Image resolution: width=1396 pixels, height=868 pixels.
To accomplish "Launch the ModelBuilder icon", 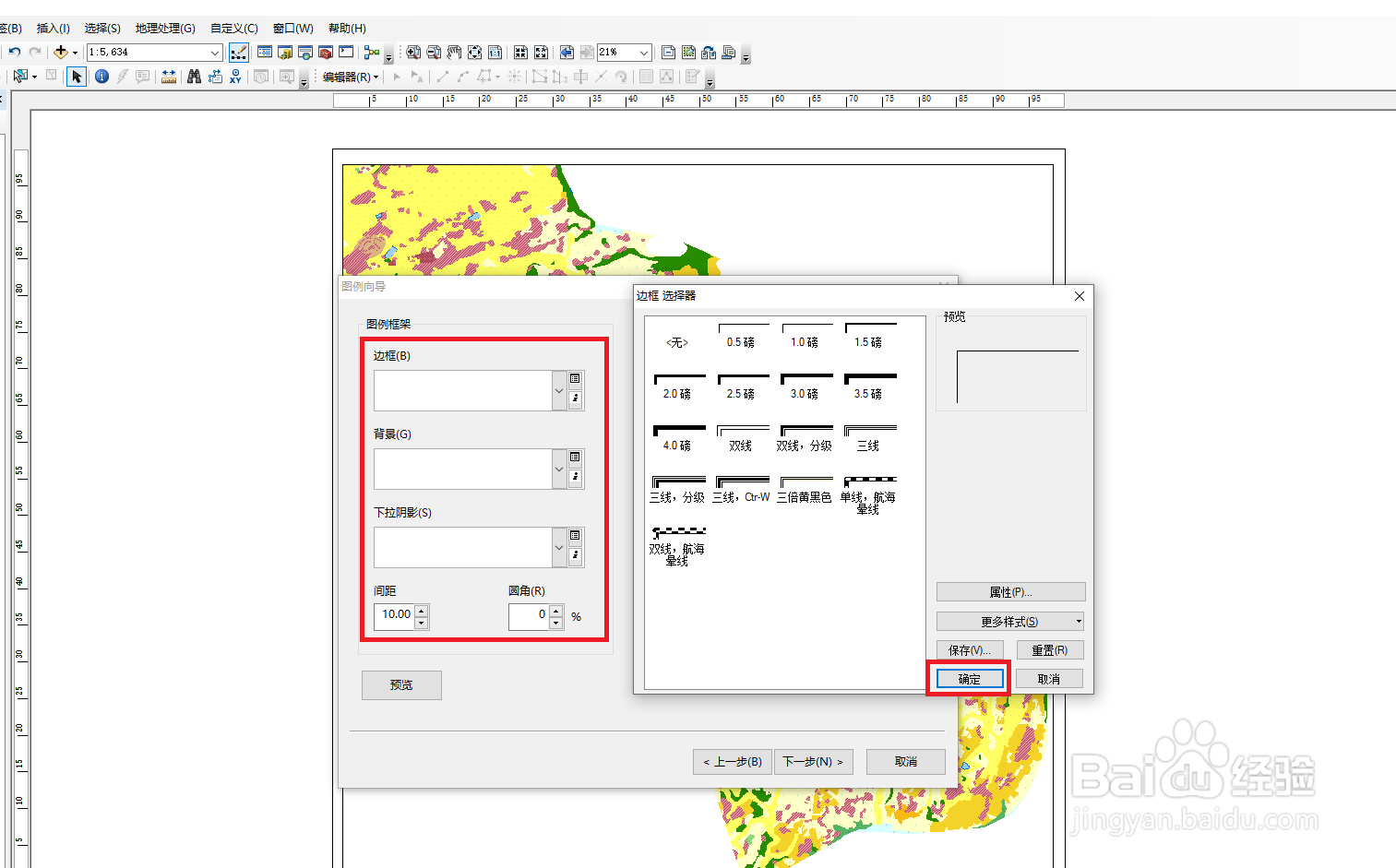I will (372, 53).
